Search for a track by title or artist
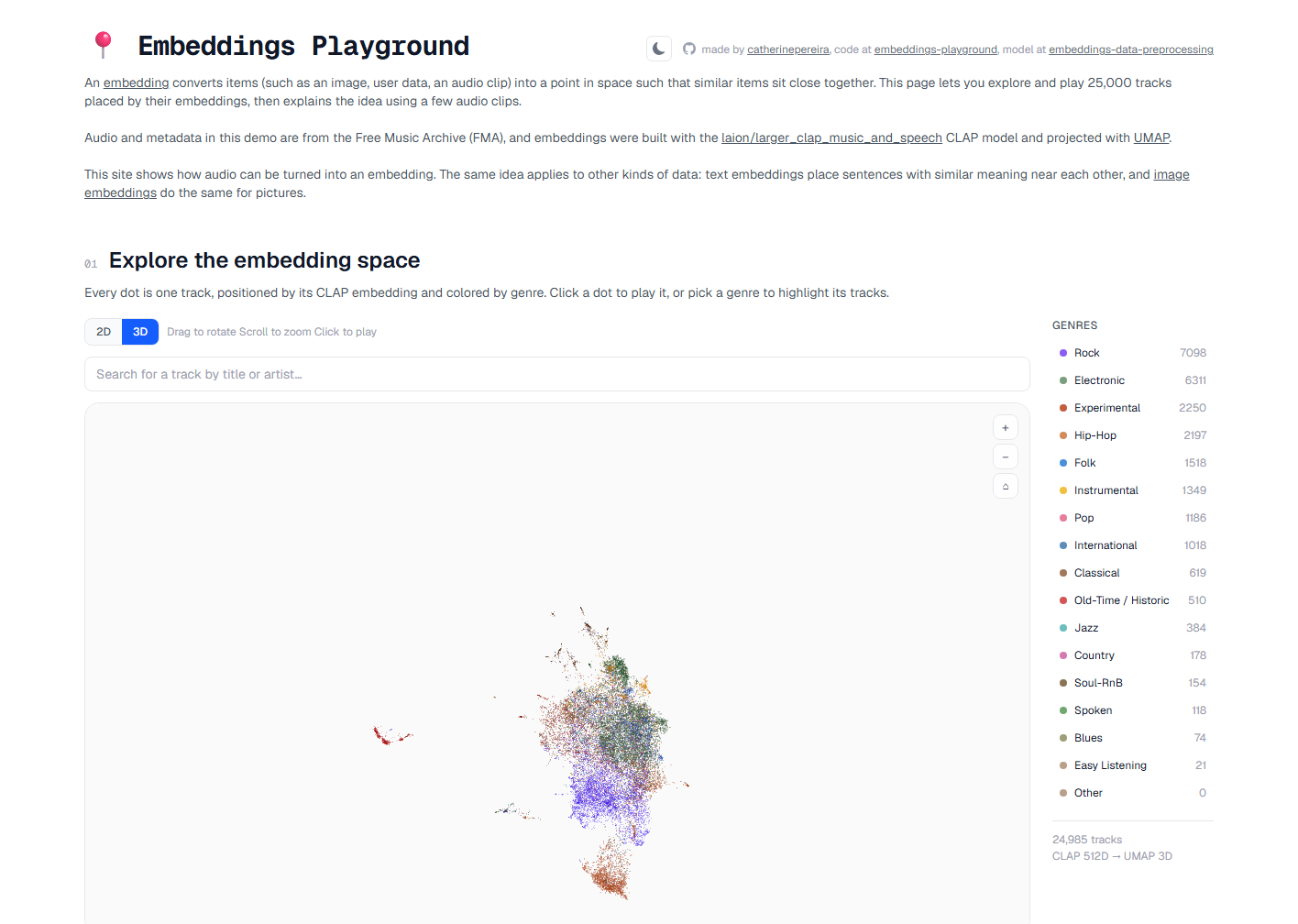The width and height of the screenshot is (1298, 924). pos(557,374)
